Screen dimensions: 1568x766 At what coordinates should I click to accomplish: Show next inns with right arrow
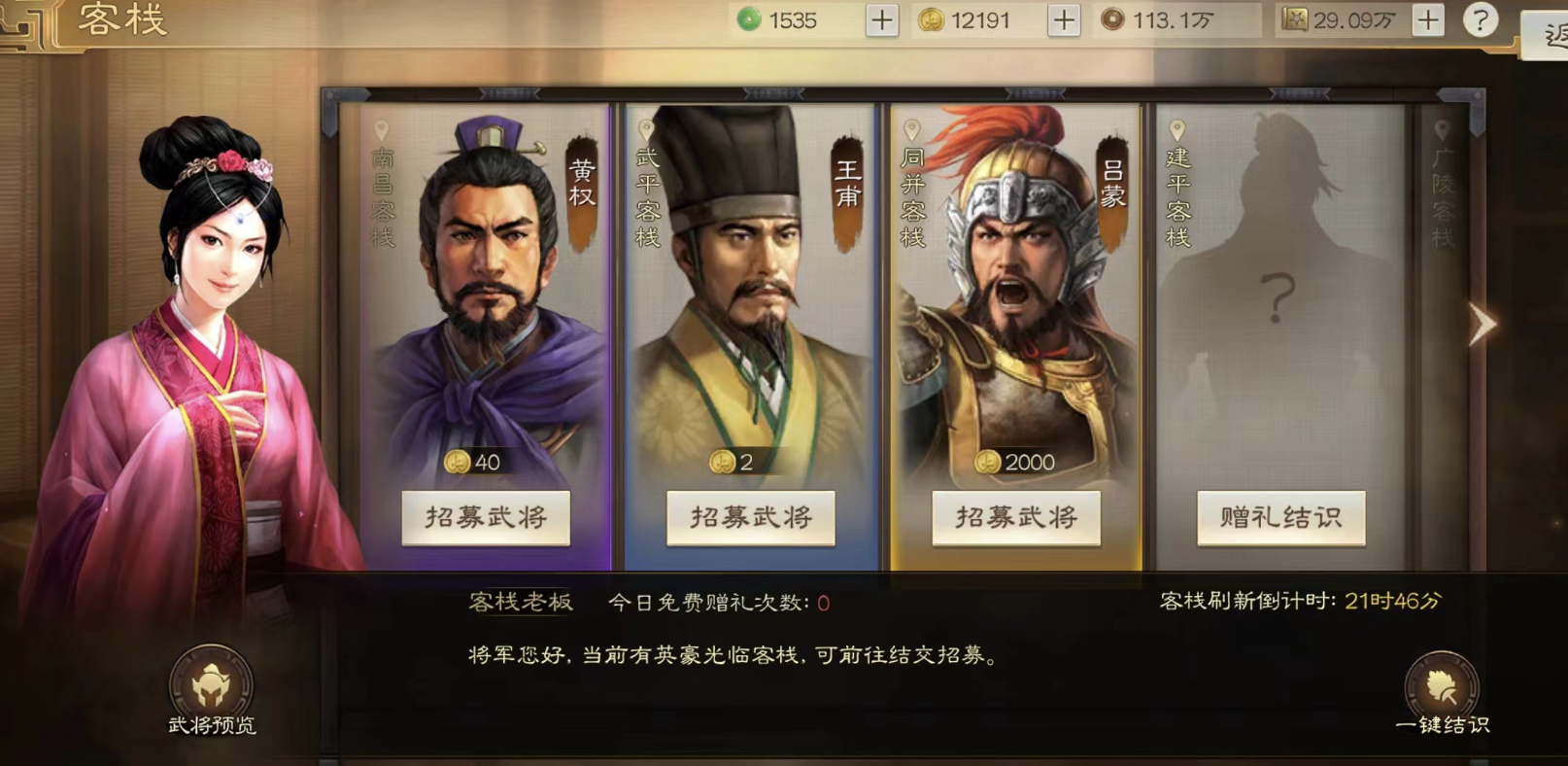1481,325
